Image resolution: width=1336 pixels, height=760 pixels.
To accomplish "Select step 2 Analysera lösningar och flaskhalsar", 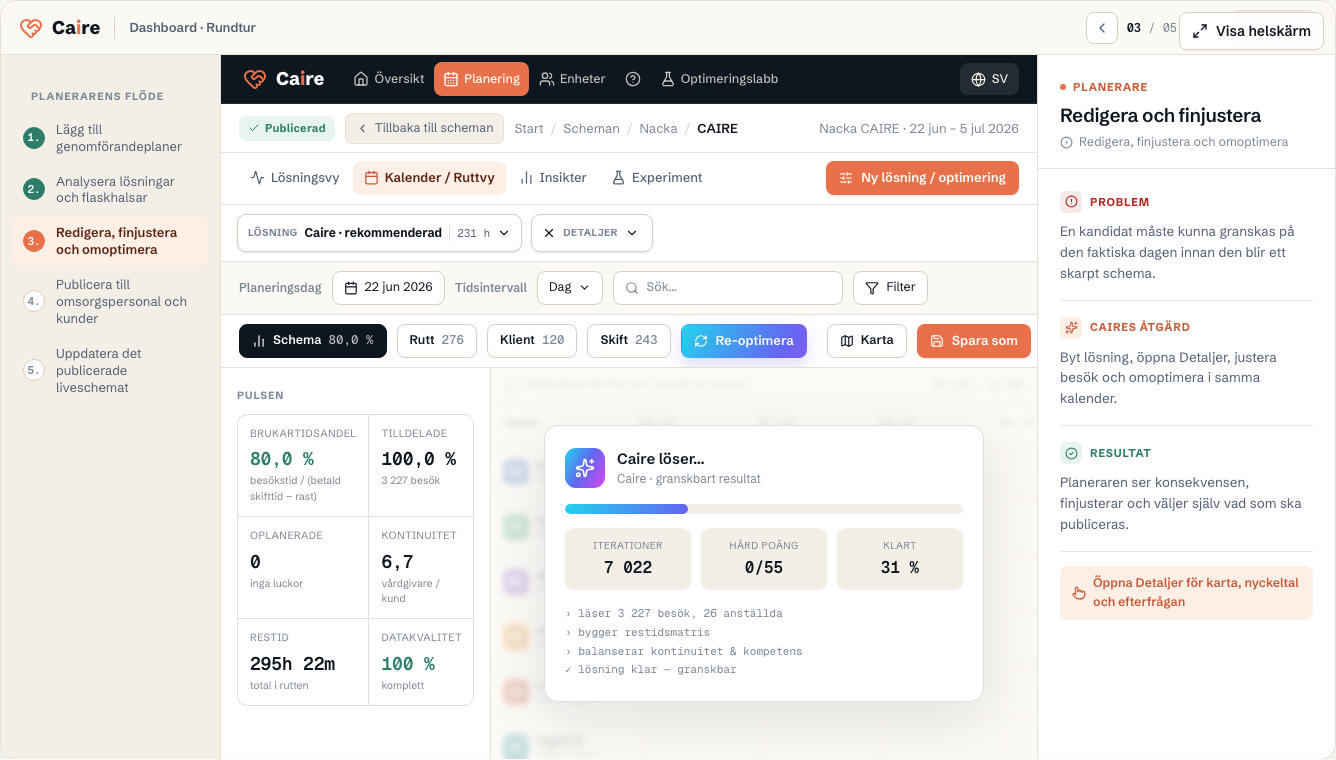I will (110, 189).
